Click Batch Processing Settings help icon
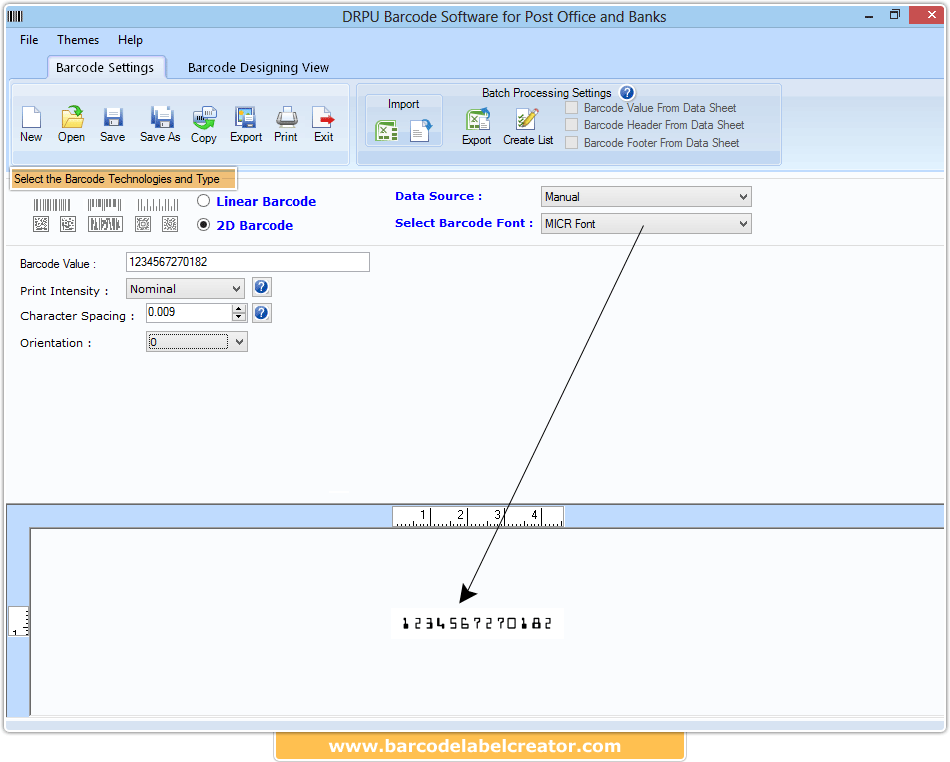 point(627,92)
